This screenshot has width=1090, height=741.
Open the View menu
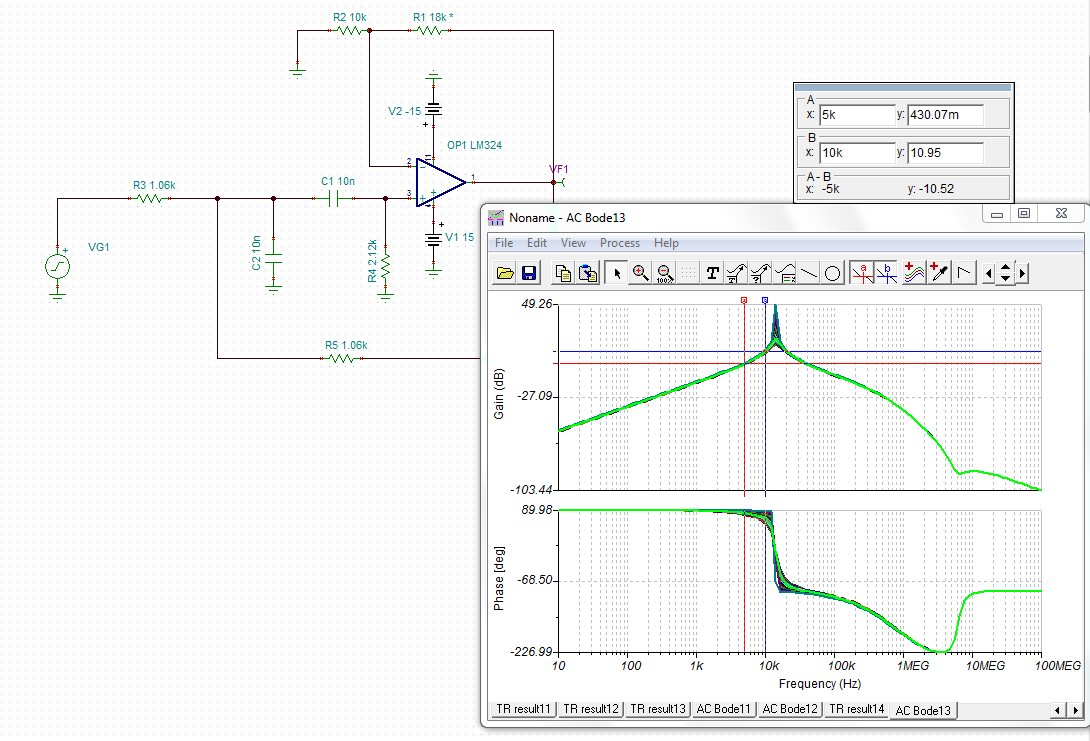coord(573,243)
